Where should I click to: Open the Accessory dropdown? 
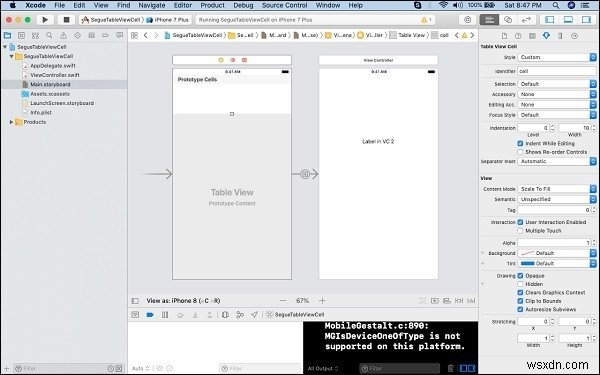point(557,94)
